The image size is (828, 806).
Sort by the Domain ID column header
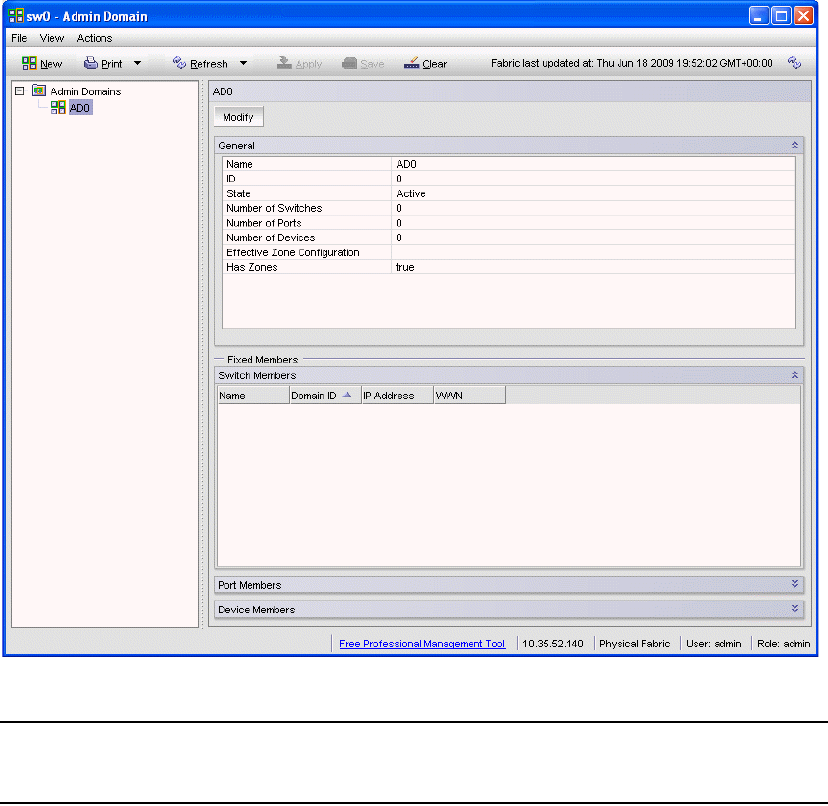[x=325, y=395]
